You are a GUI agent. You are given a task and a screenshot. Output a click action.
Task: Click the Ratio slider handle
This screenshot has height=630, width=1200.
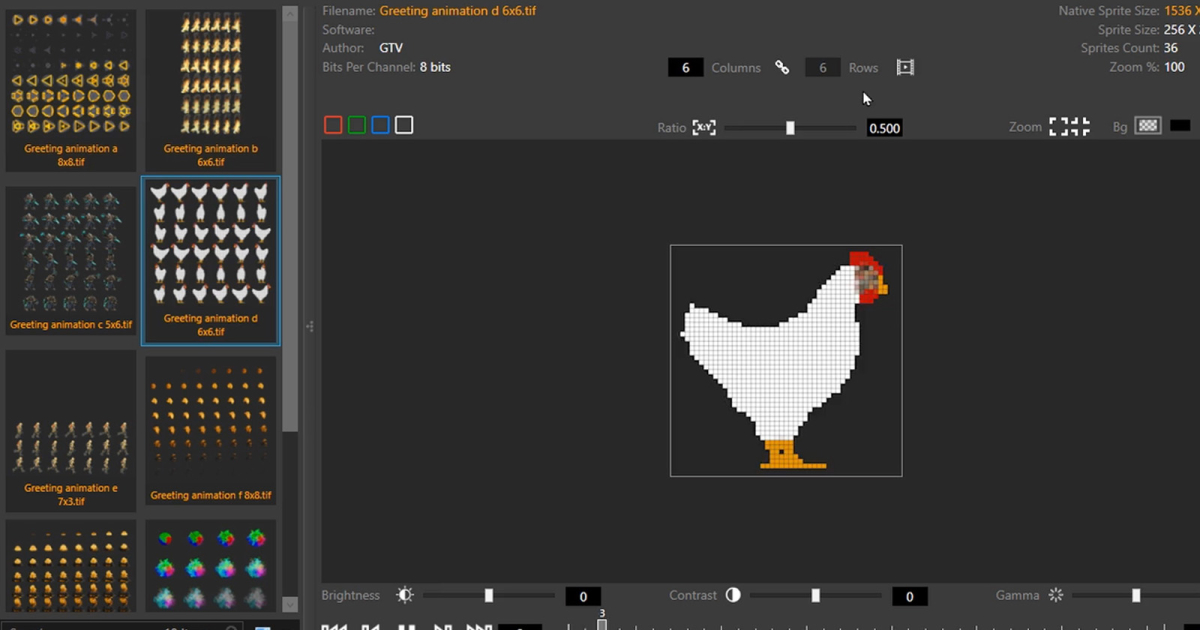790,128
